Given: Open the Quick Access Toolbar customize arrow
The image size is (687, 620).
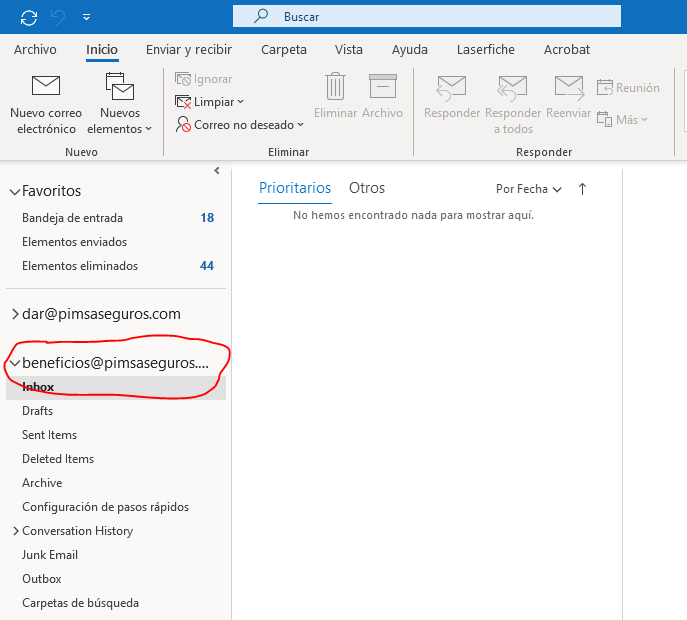Looking at the screenshot, I should click(86, 17).
